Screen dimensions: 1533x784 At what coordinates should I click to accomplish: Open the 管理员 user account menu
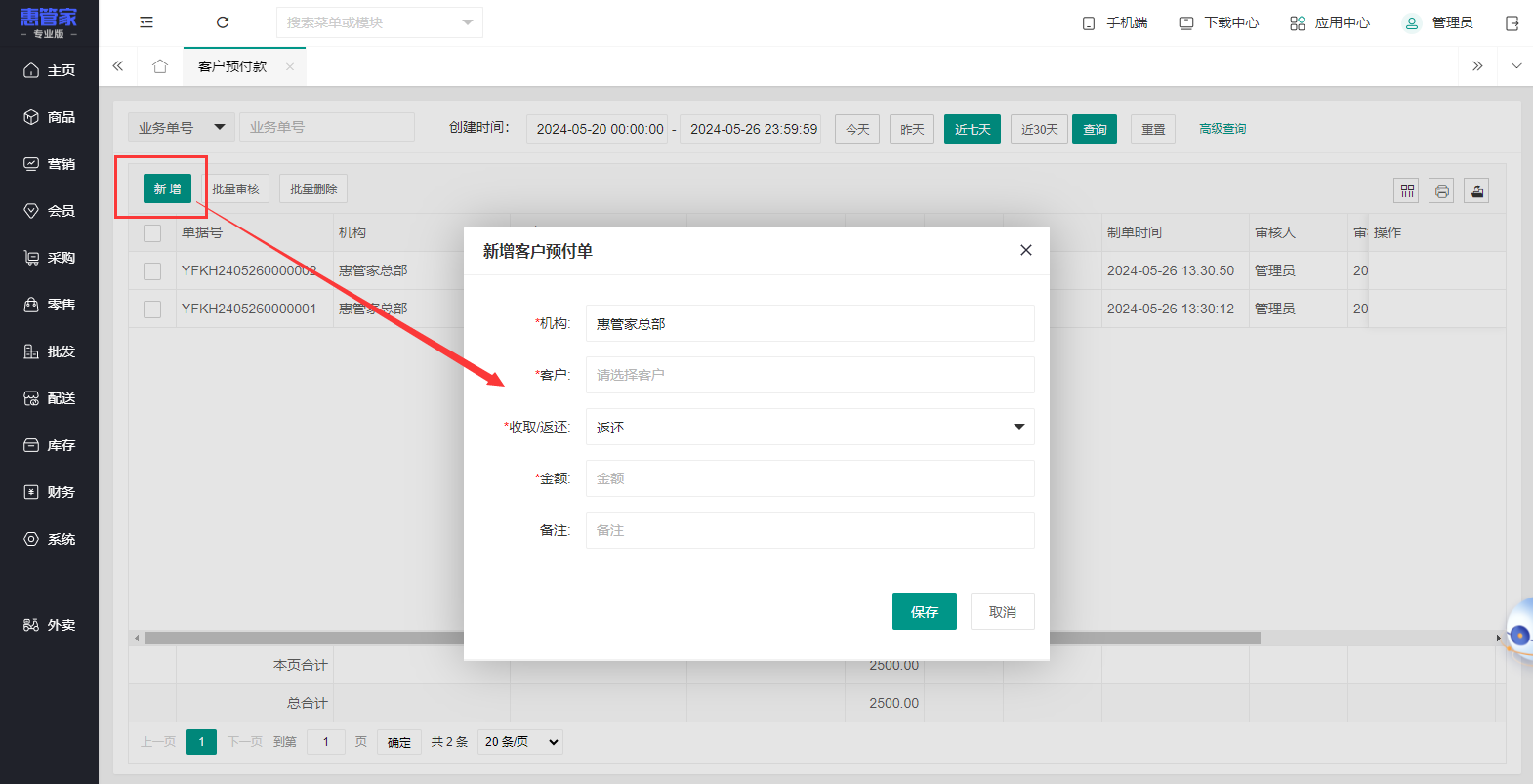tap(1437, 22)
